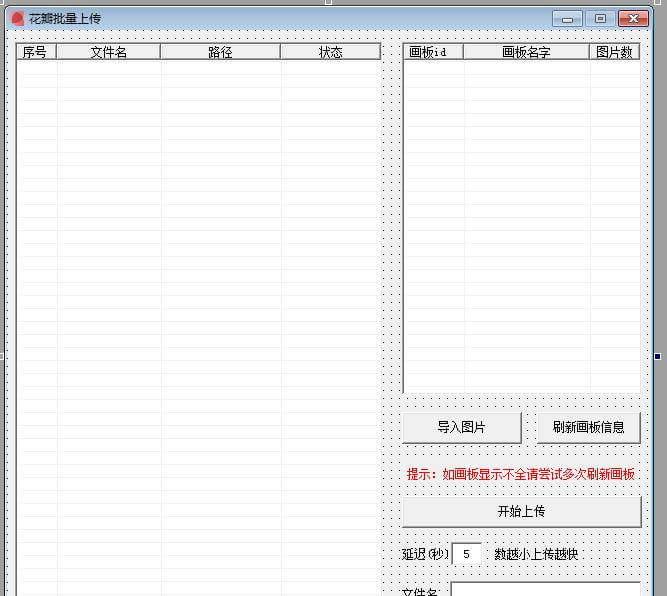The height and width of the screenshot is (596, 667).
Task: Click the red 花瓣 app icon in title bar
Action: (17, 18)
